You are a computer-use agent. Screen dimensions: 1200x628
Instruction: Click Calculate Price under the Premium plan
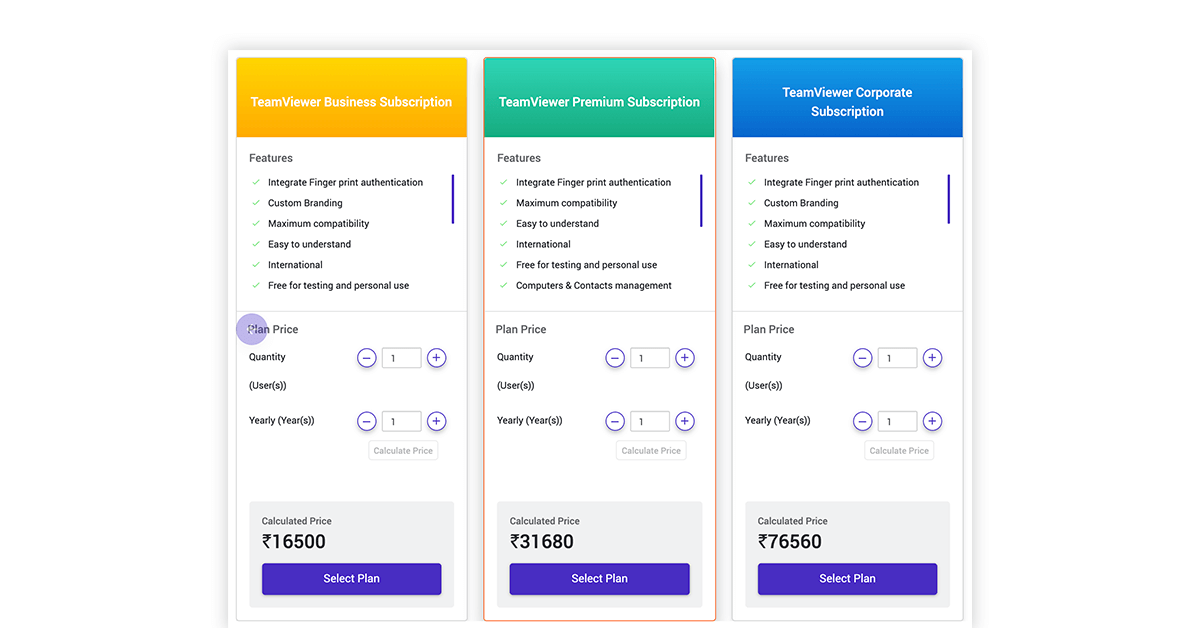click(651, 451)
